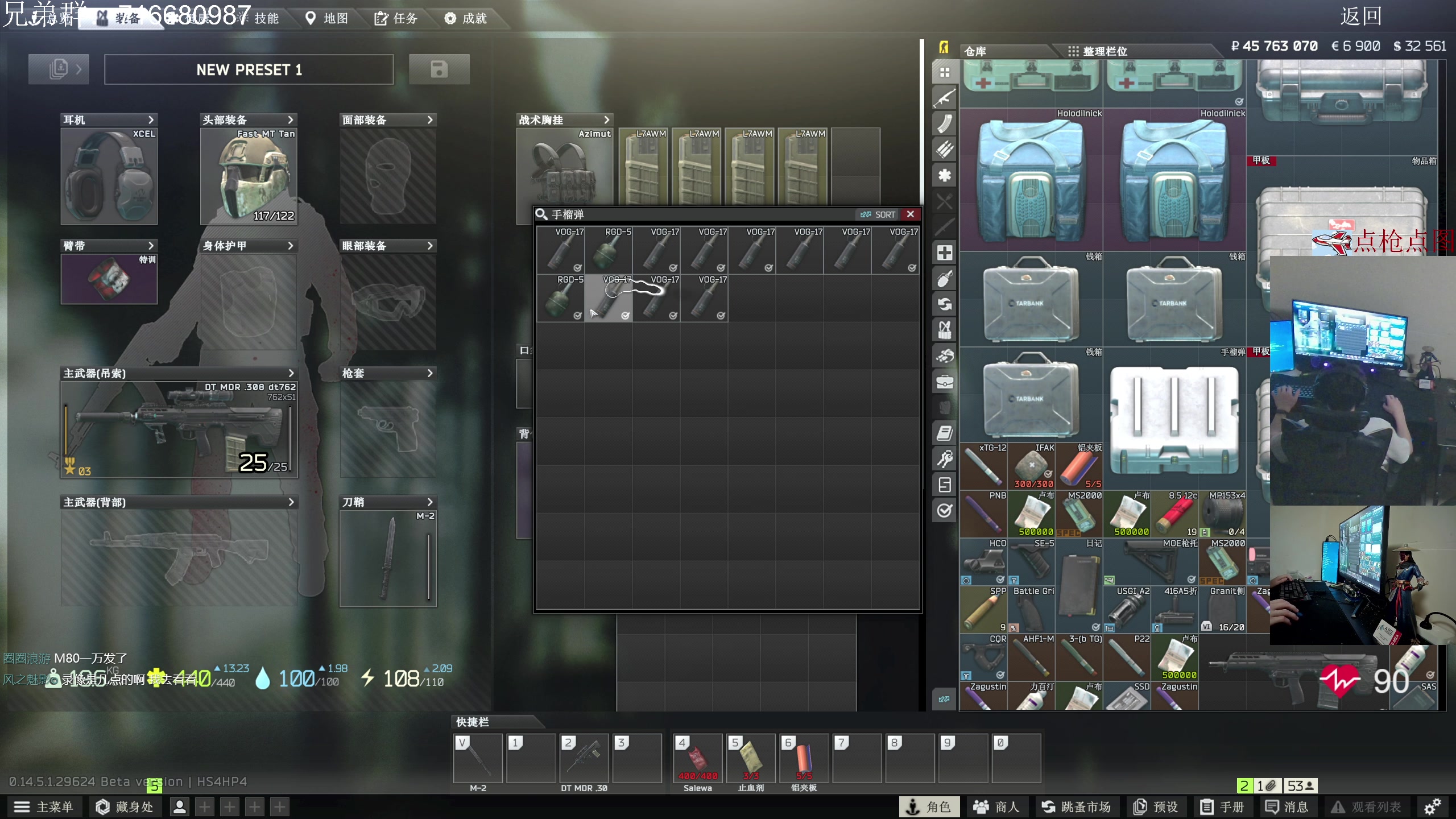Click the NEW PRESET 1 name field
Screen dimensions: 1456x819
[x=249, y=69]
